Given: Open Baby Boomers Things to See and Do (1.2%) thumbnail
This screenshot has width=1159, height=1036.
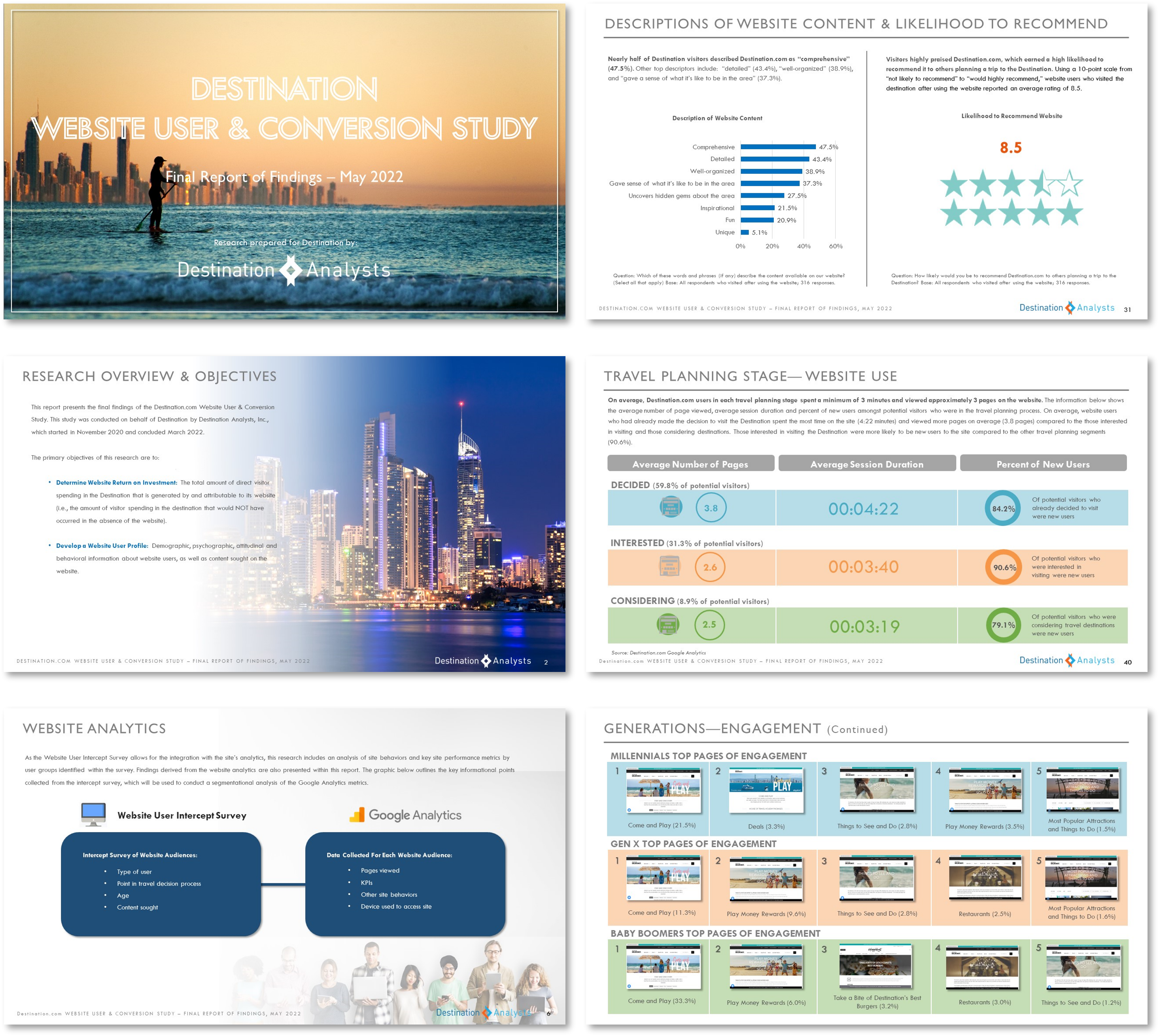Looking at the screenshot, I should [x=1083, y=967].
